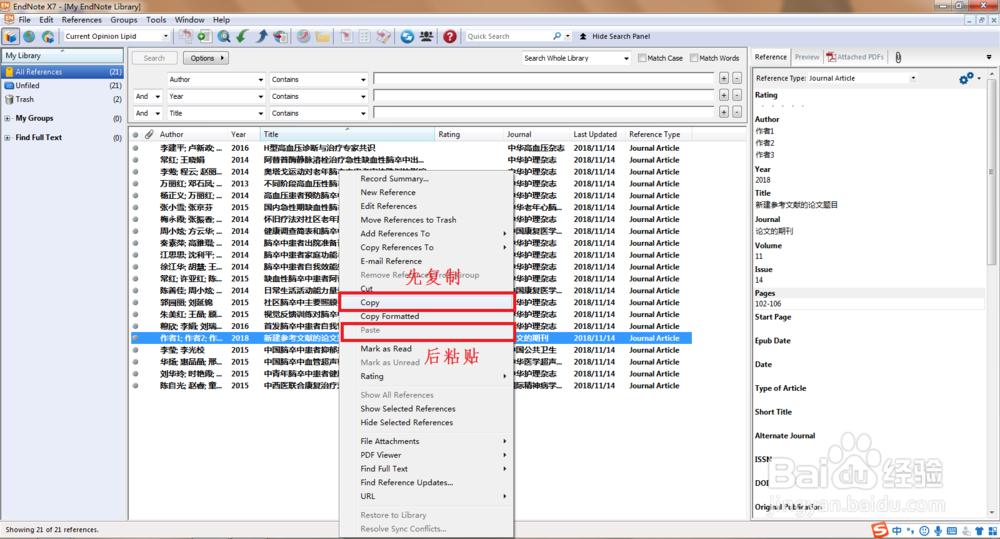Select Integrated Library & Online Search Mode icon
Image resolution: width=1000 pixels, height=539 pixels.
pos(48,36)
